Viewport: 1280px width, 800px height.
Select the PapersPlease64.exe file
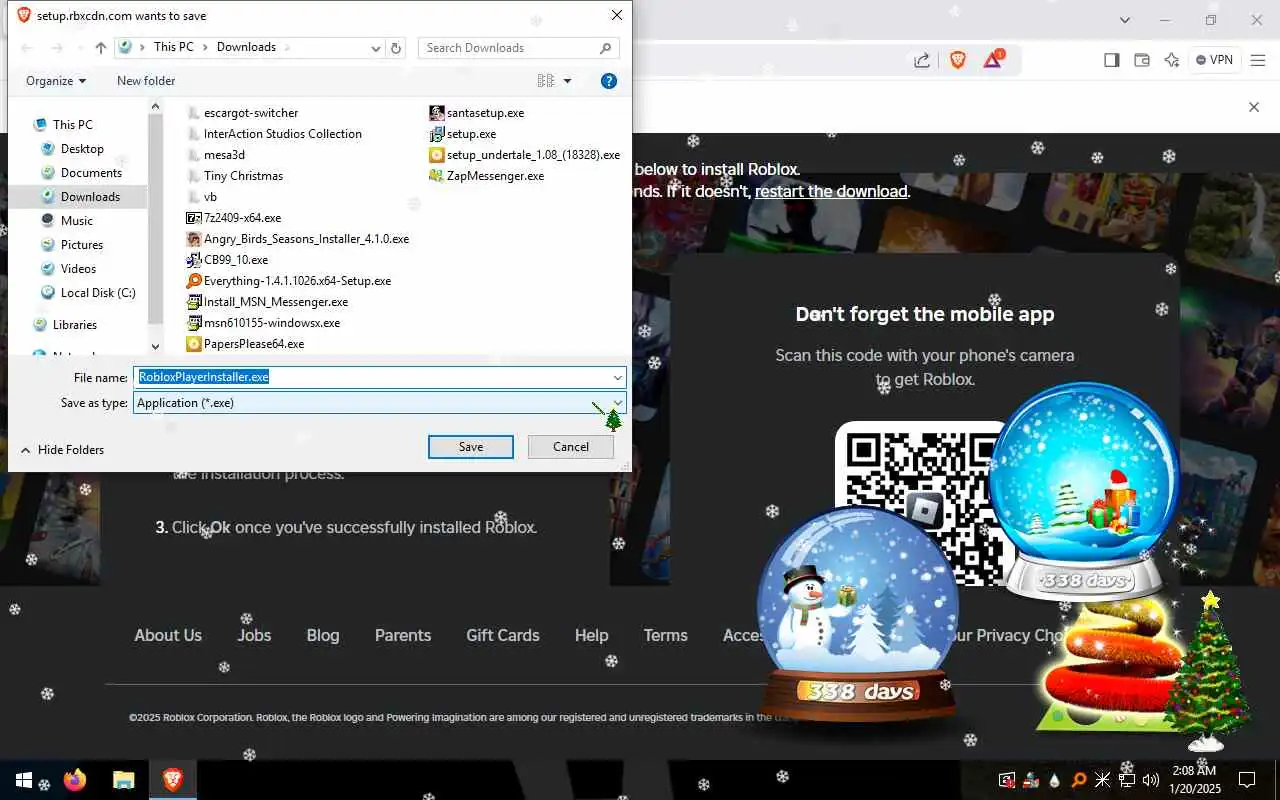click(246, 344)
